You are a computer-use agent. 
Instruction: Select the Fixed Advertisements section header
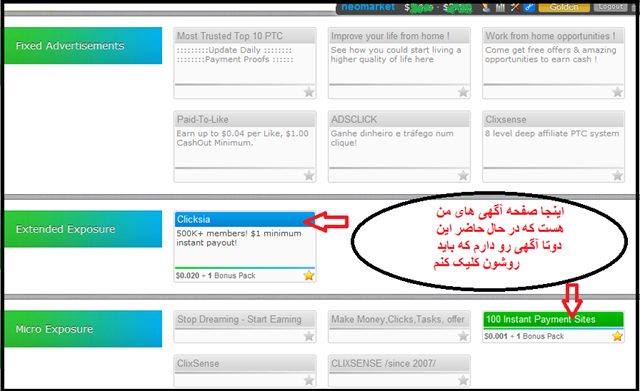click(x=83, y=46)
